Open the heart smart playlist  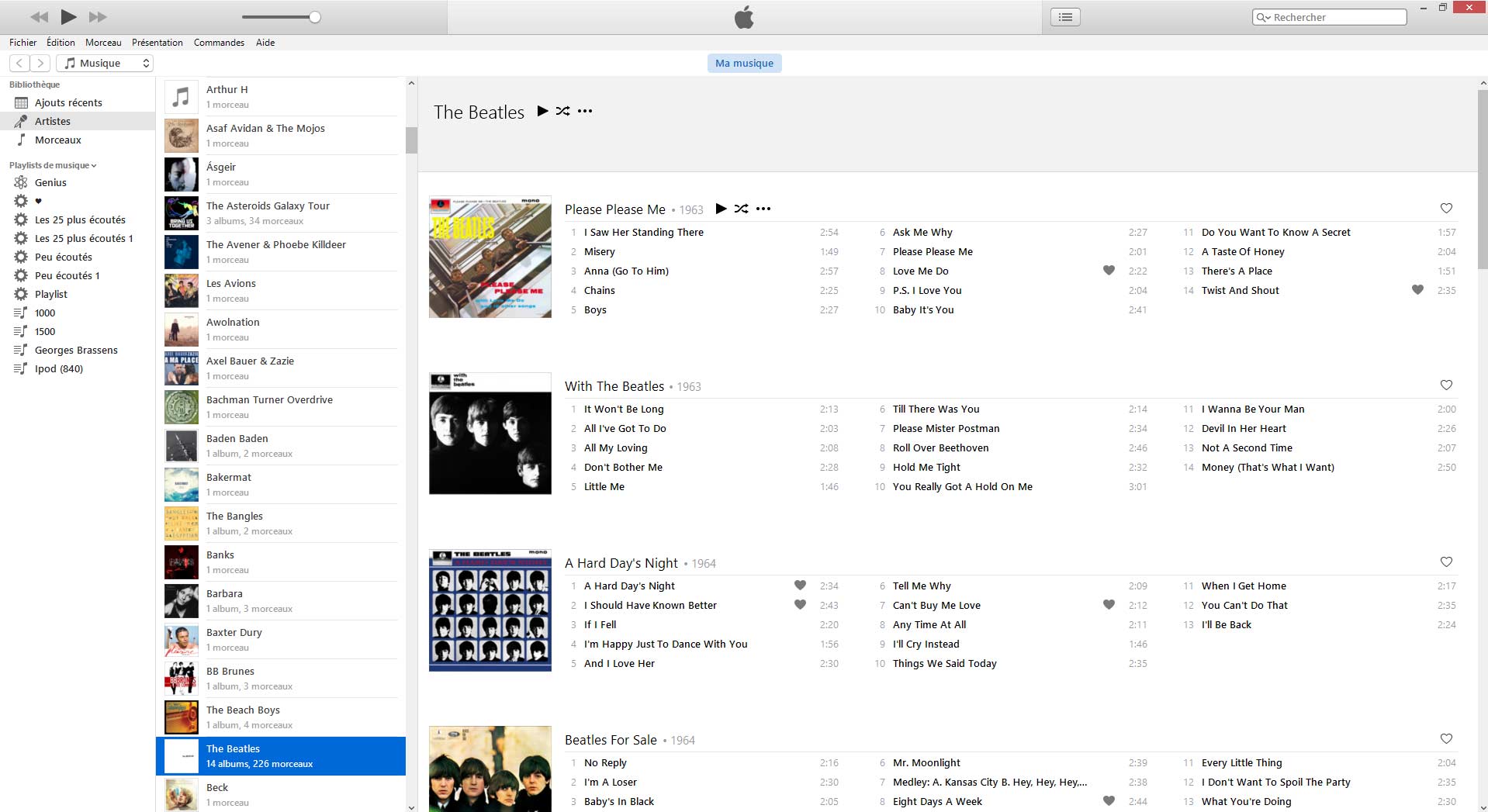(x=78, y=201)
